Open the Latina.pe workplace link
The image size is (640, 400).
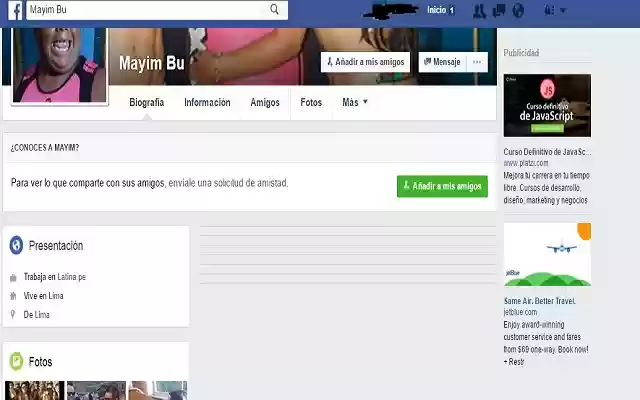point(71,277)
